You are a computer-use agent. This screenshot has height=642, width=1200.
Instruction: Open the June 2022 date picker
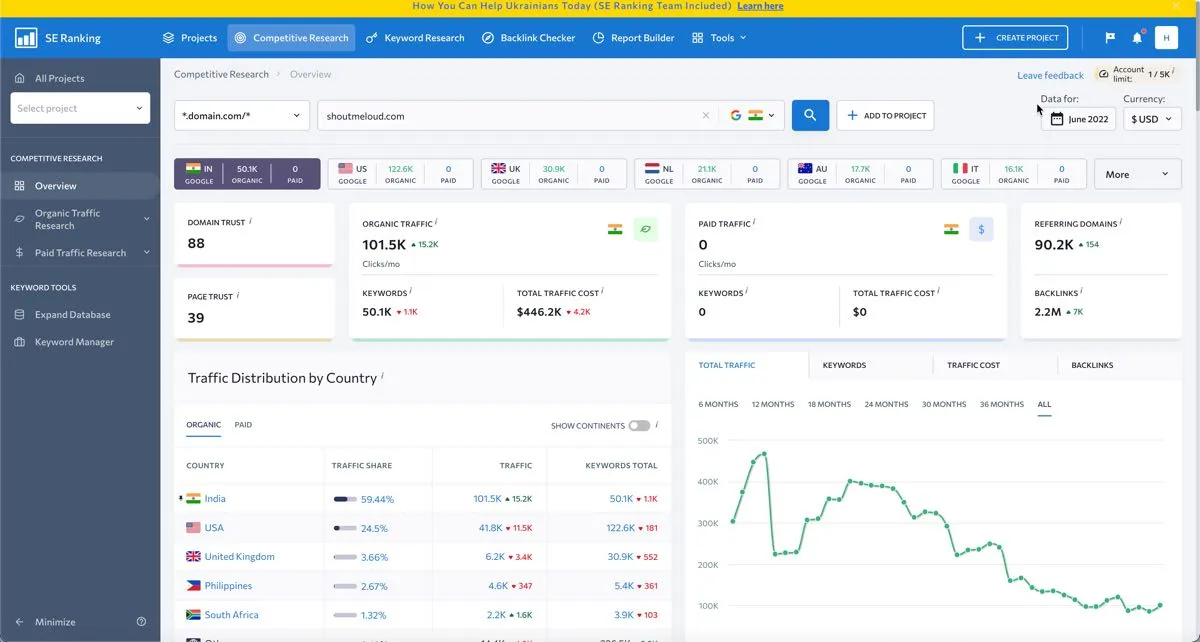click(1078, 118)
